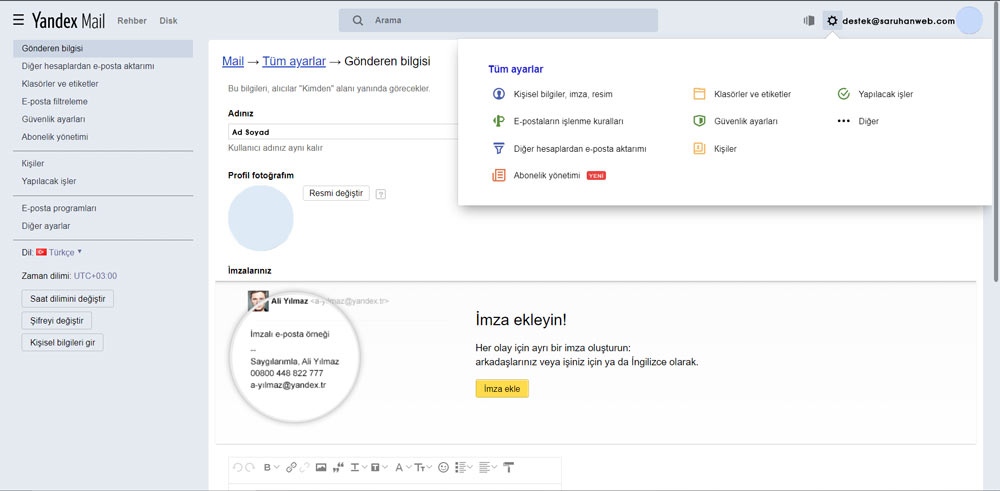Click the Tüm ayarlar breadcrumb link
This screenshot has width=1000, height=491.
294,61
